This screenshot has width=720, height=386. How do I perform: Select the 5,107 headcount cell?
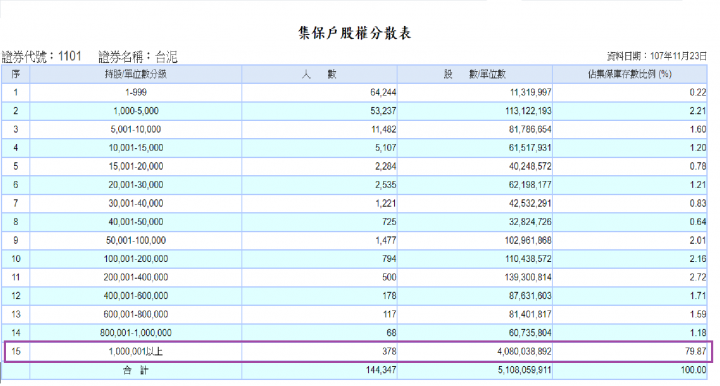(x=319, y=148)
